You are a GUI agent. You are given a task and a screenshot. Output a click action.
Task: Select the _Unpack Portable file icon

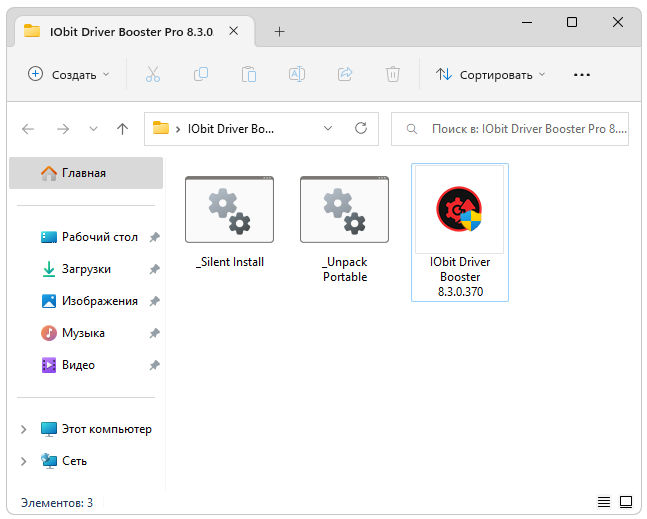pos(345,210)
